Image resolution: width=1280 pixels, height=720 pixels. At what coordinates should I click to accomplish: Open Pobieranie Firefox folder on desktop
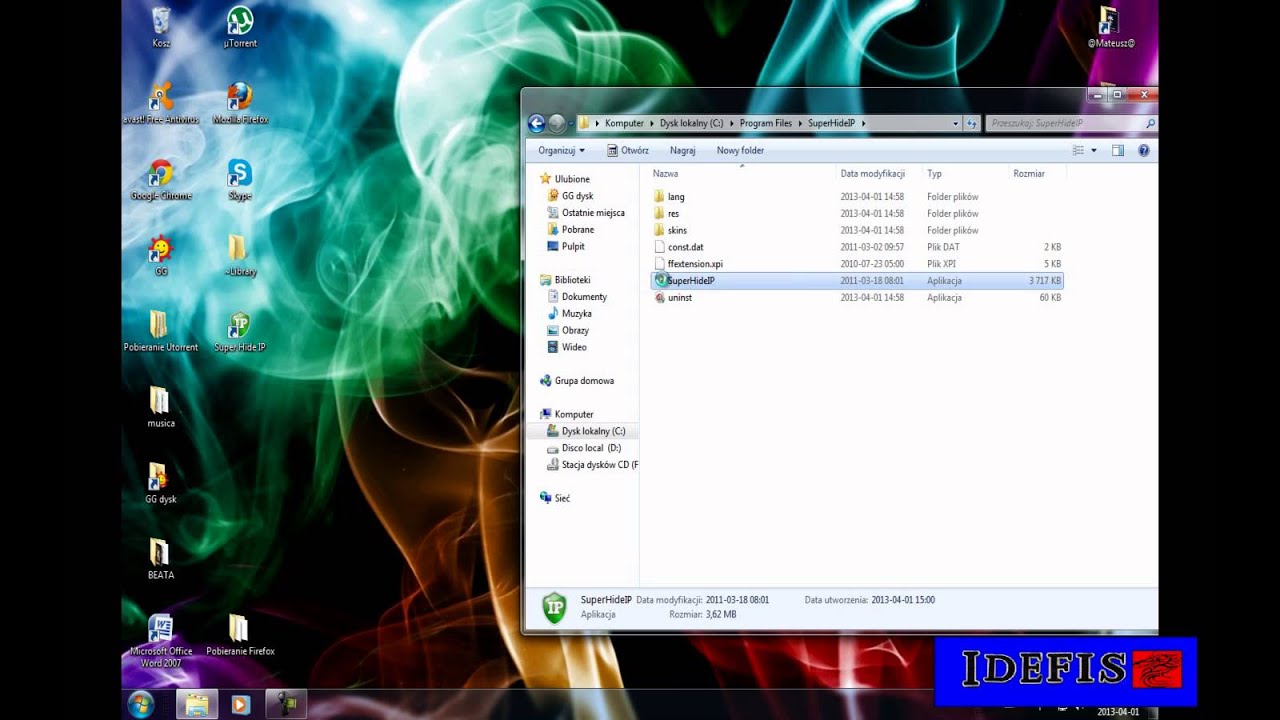(240, 635)
